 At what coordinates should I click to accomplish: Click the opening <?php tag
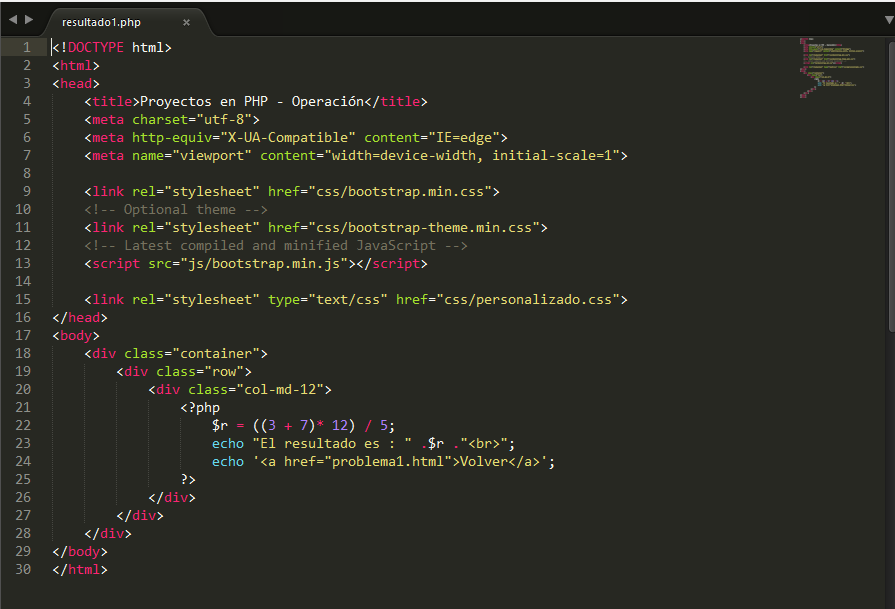[198, 407]
